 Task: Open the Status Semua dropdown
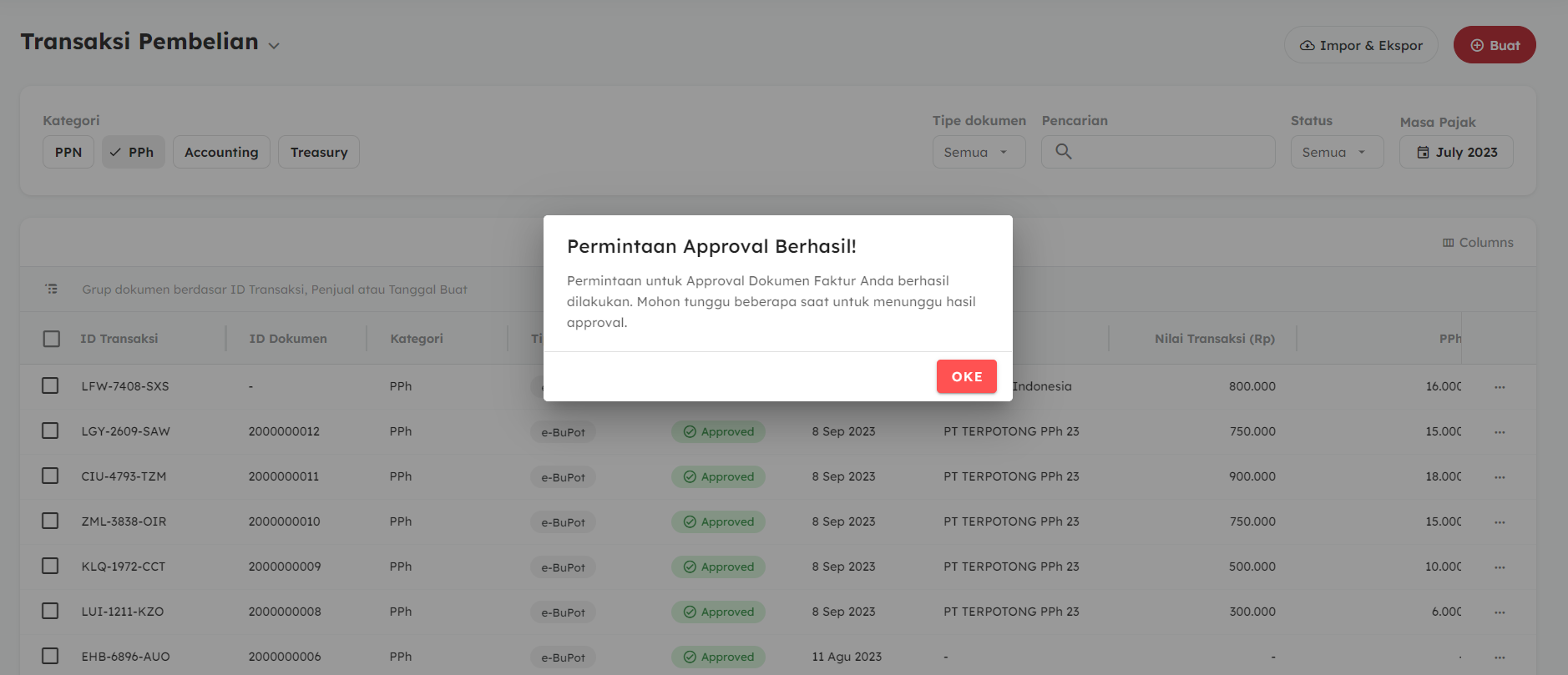[1336, 152]
